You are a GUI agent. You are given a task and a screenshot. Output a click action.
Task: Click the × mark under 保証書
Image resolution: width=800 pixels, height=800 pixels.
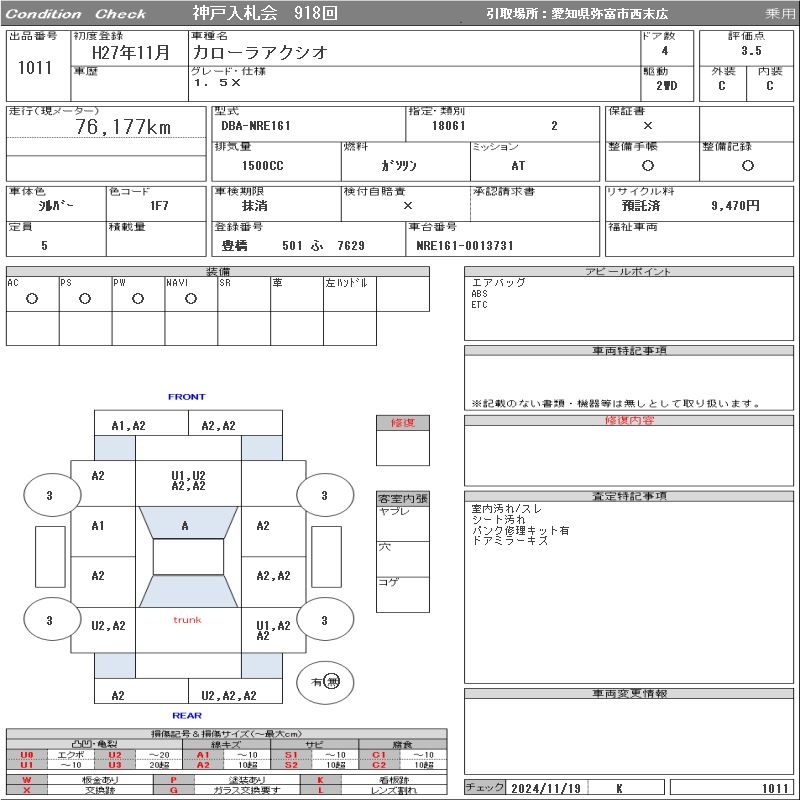click(648, 126)
